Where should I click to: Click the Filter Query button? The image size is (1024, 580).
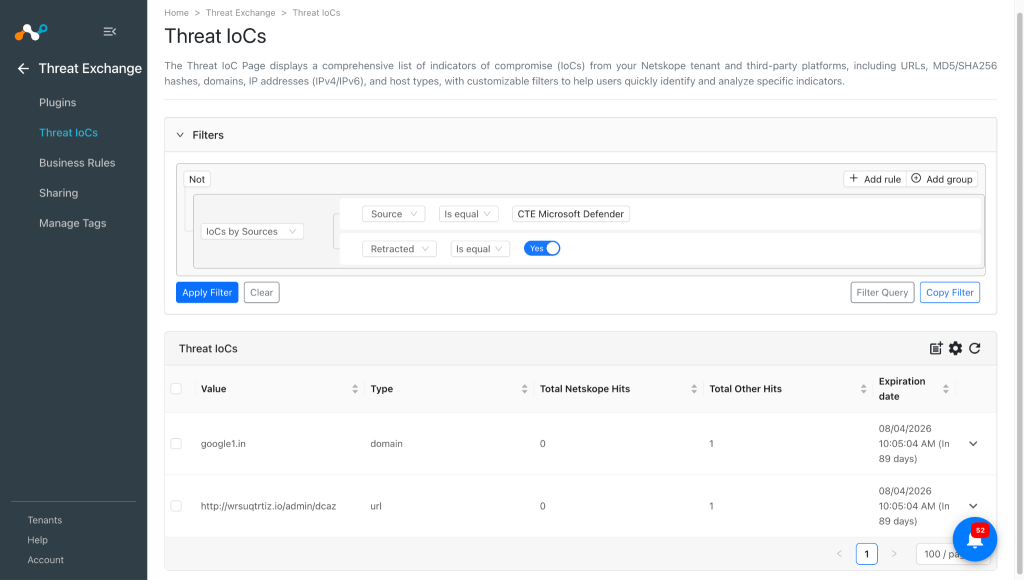point(882,293)
